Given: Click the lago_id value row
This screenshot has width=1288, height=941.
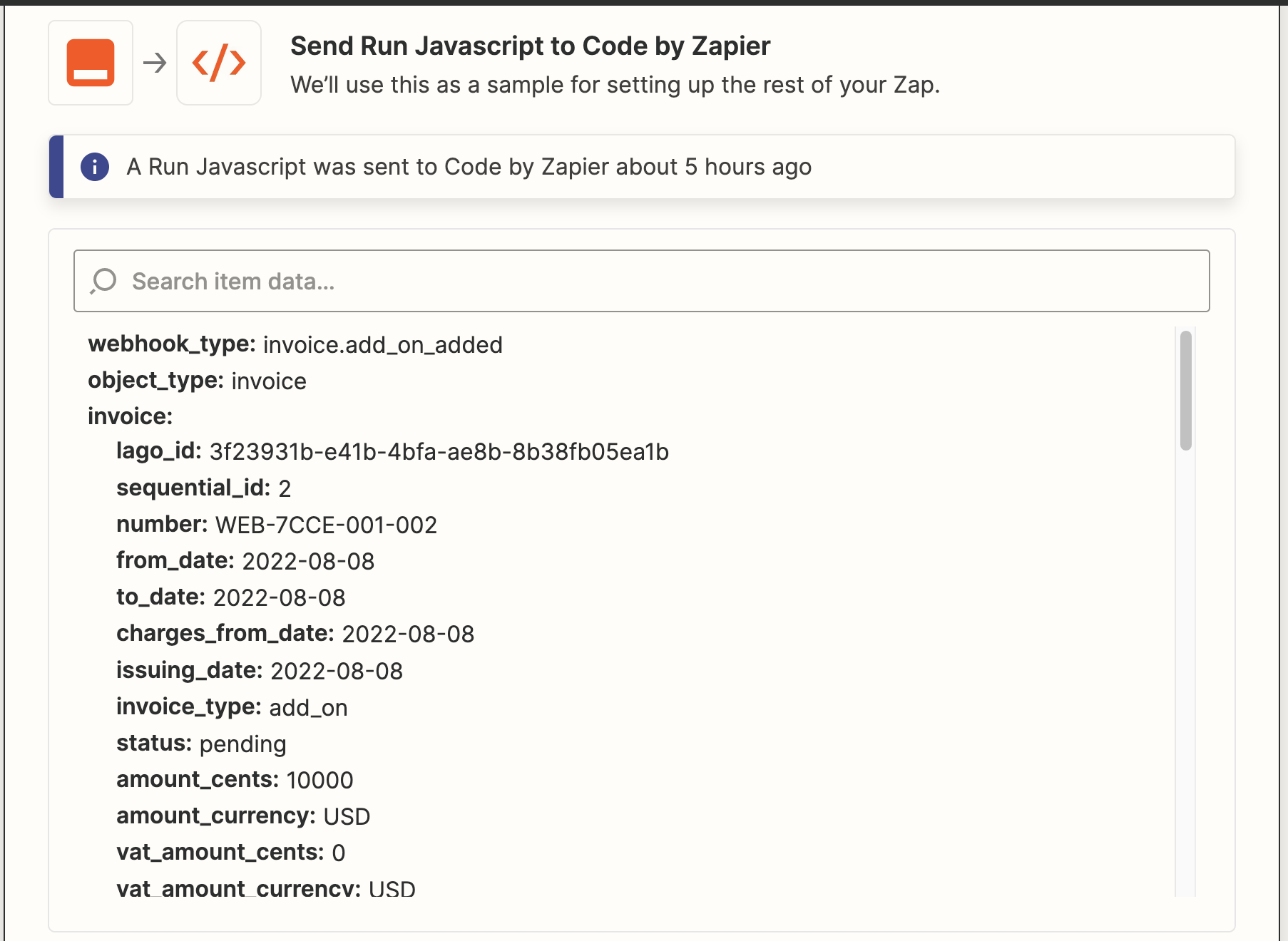Looking at the screenshot, I should (x=392, y=451).
